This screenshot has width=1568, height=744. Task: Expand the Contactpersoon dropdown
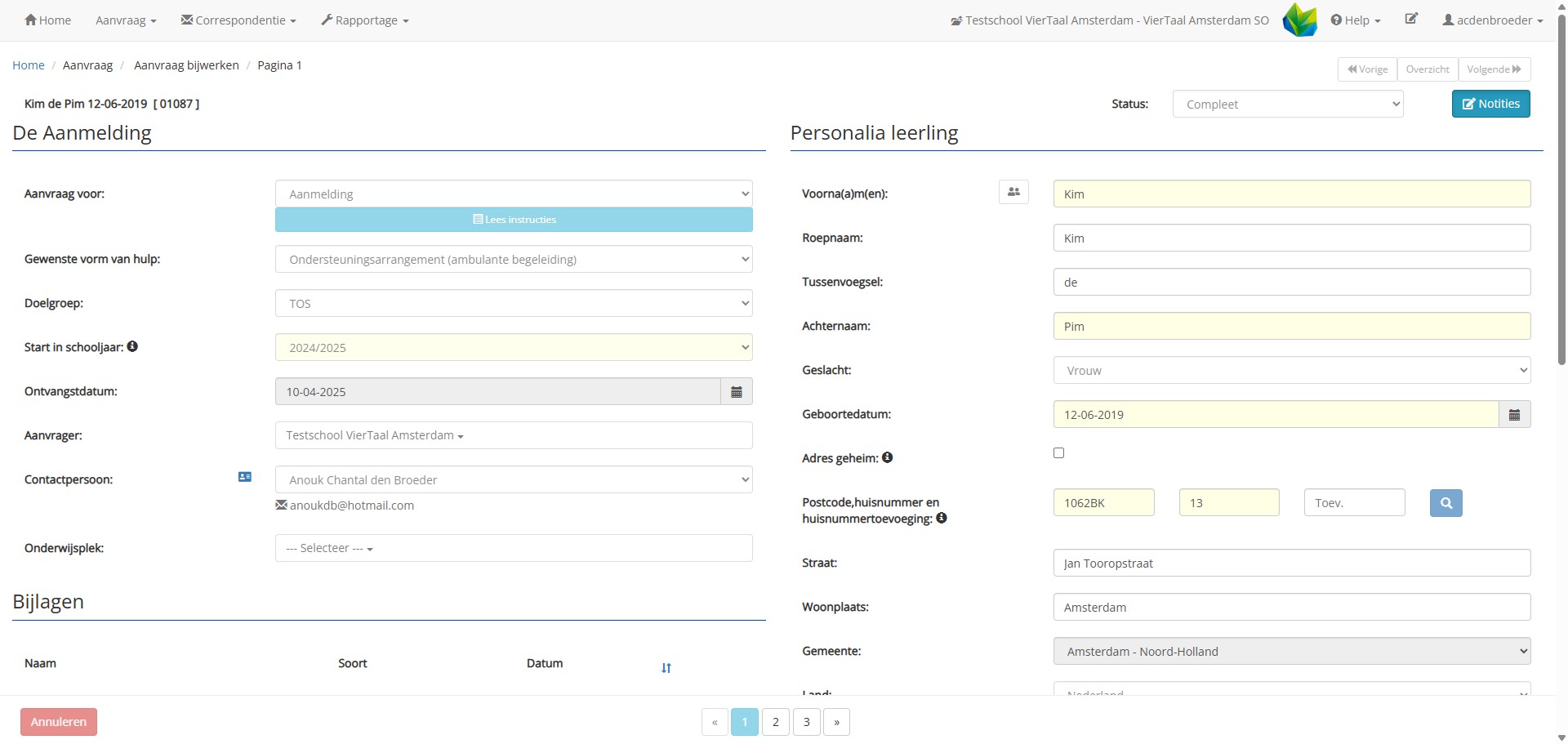514,480
